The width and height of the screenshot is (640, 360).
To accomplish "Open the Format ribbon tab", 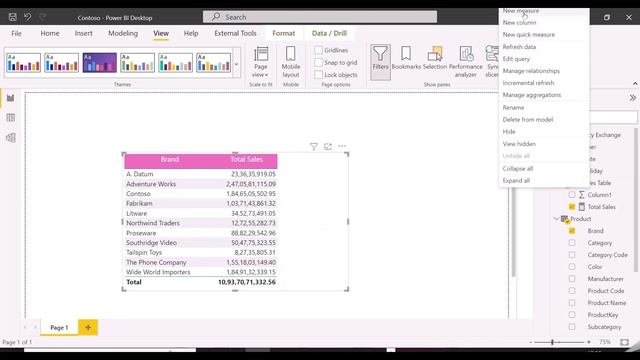I will [284, 33].
